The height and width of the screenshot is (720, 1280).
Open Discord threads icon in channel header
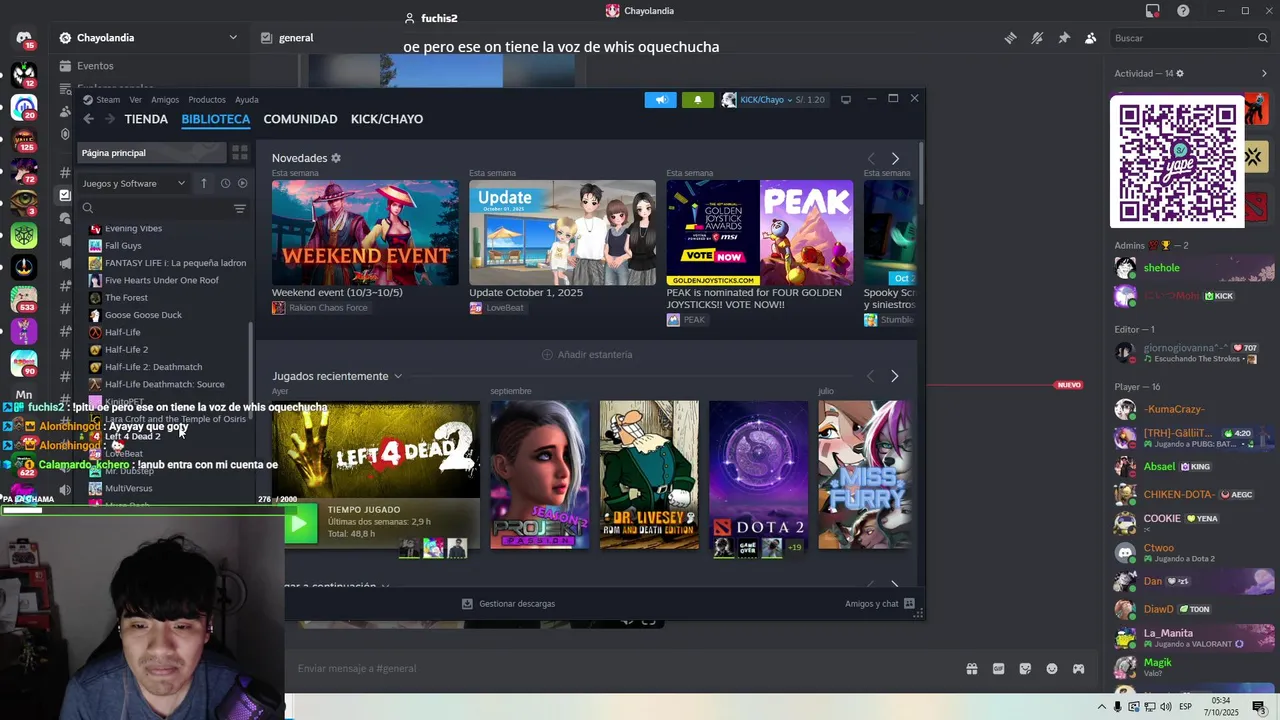point(1010,38)
